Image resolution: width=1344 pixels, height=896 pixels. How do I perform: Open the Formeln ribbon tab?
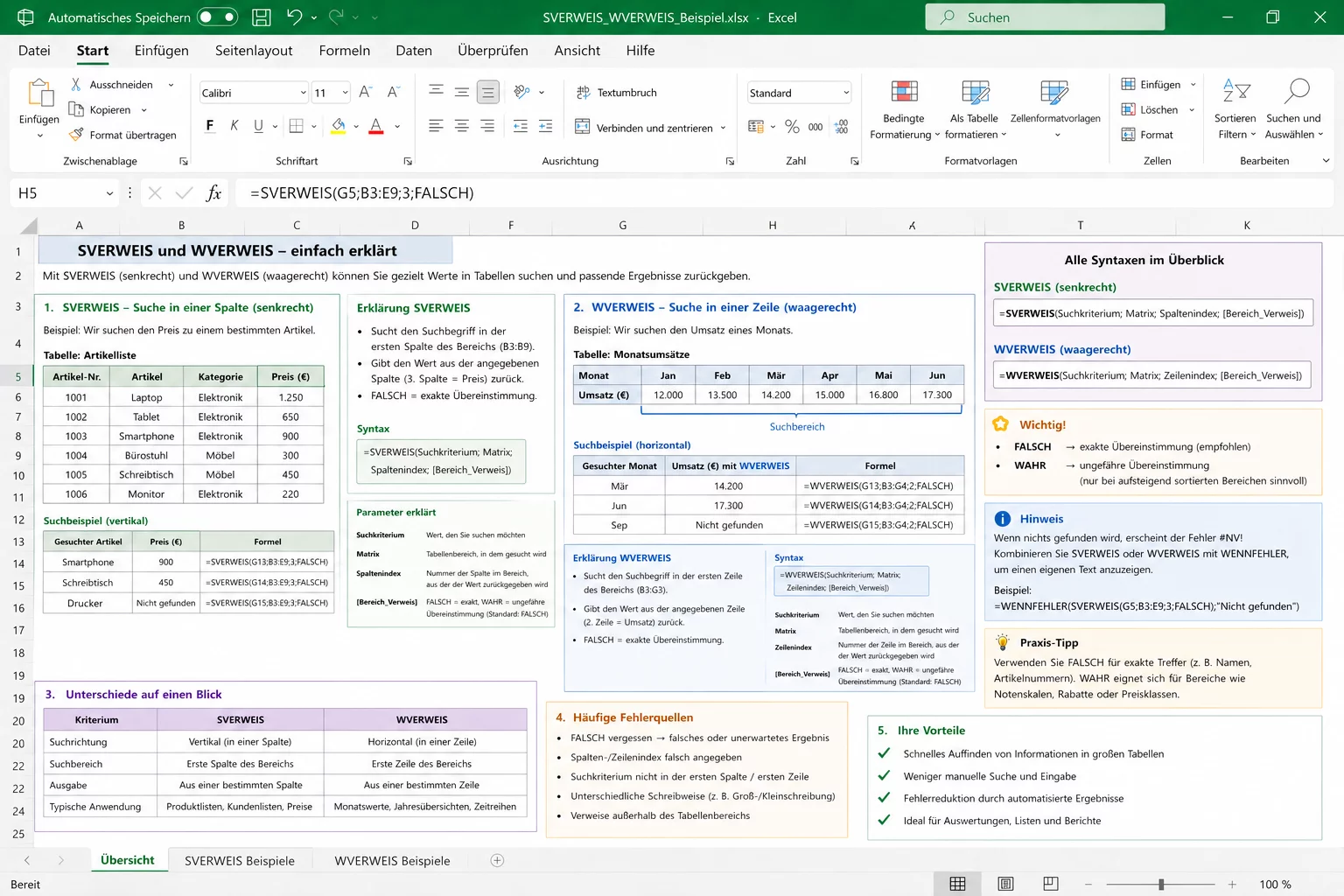344,51
